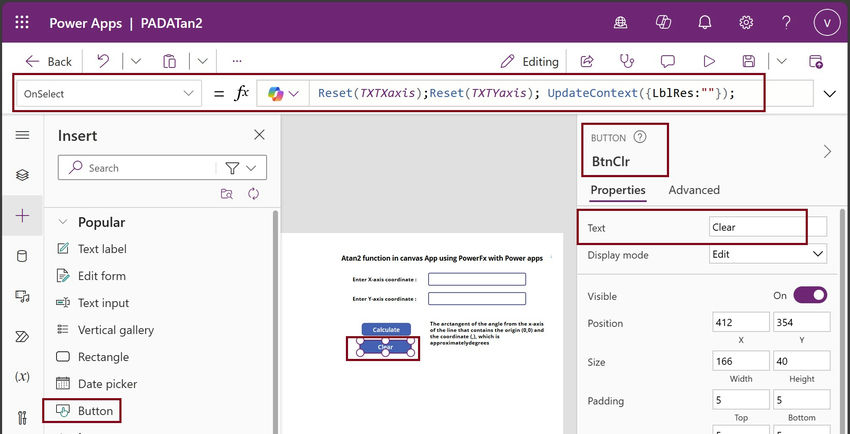
Task: Expand the save options dropdown
Action: pos(781,61)
